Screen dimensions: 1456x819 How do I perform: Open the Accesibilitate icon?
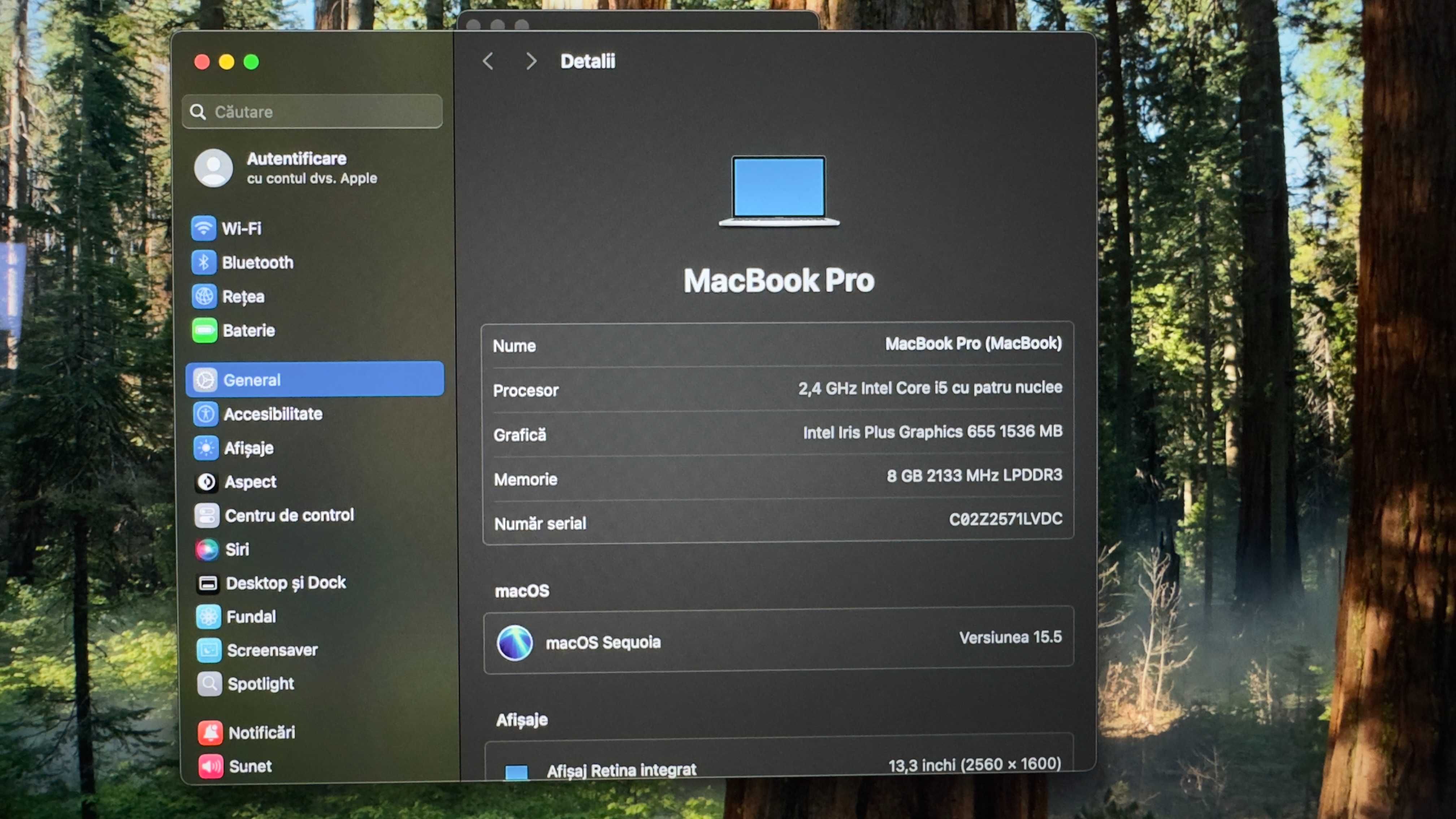(206, 414)
